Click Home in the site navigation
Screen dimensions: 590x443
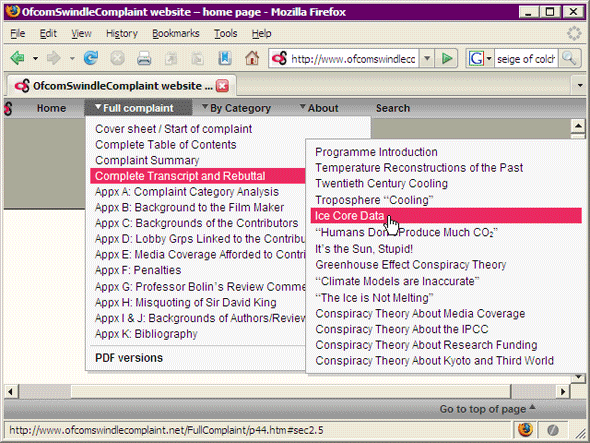pos(51,108)
